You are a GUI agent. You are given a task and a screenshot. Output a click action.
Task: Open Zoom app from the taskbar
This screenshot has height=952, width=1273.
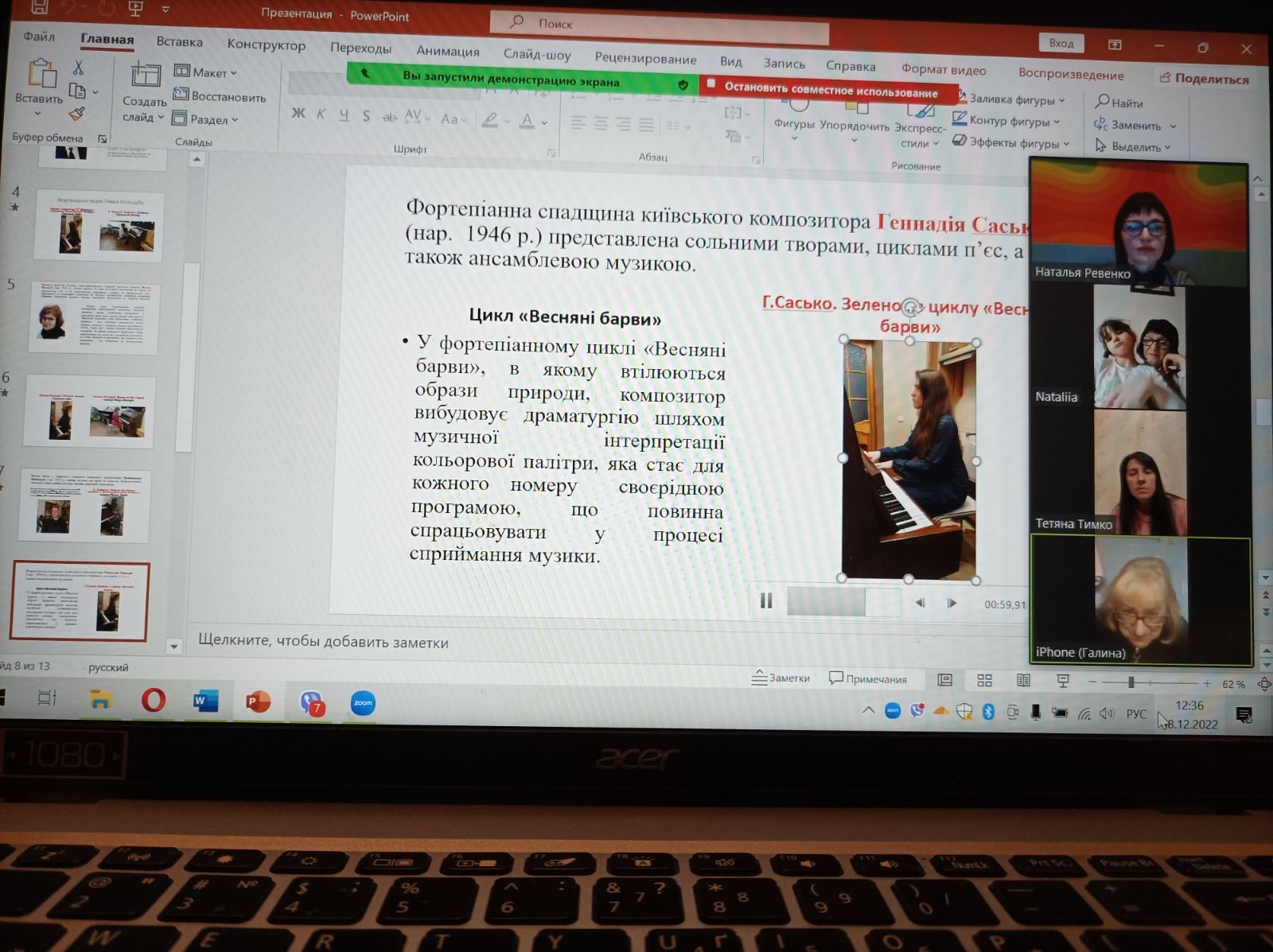click(x=363, y=703)
